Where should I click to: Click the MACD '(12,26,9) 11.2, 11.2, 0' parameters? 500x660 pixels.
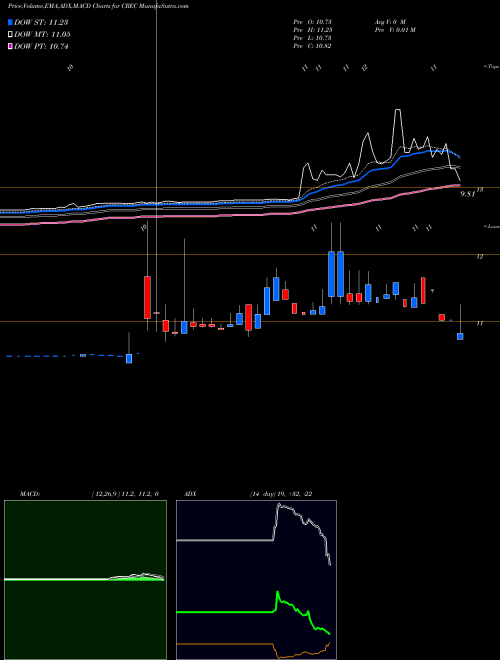pyautogui.click(x=125, y=494)
